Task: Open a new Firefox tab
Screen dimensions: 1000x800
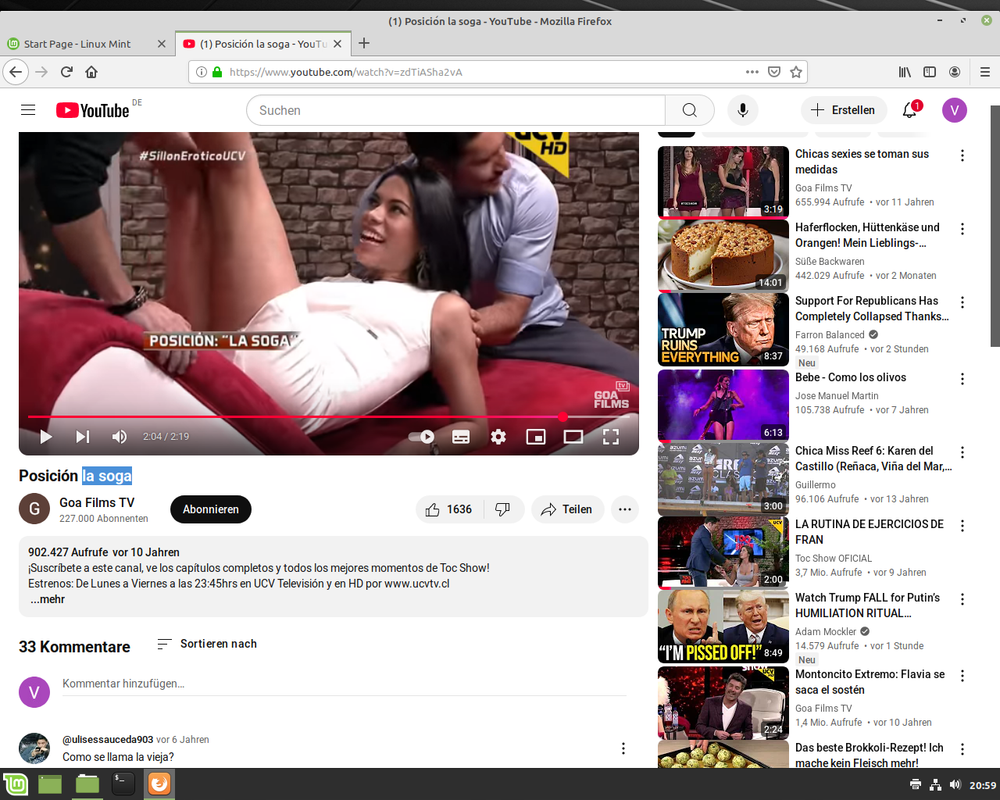Action: (364, 43)
